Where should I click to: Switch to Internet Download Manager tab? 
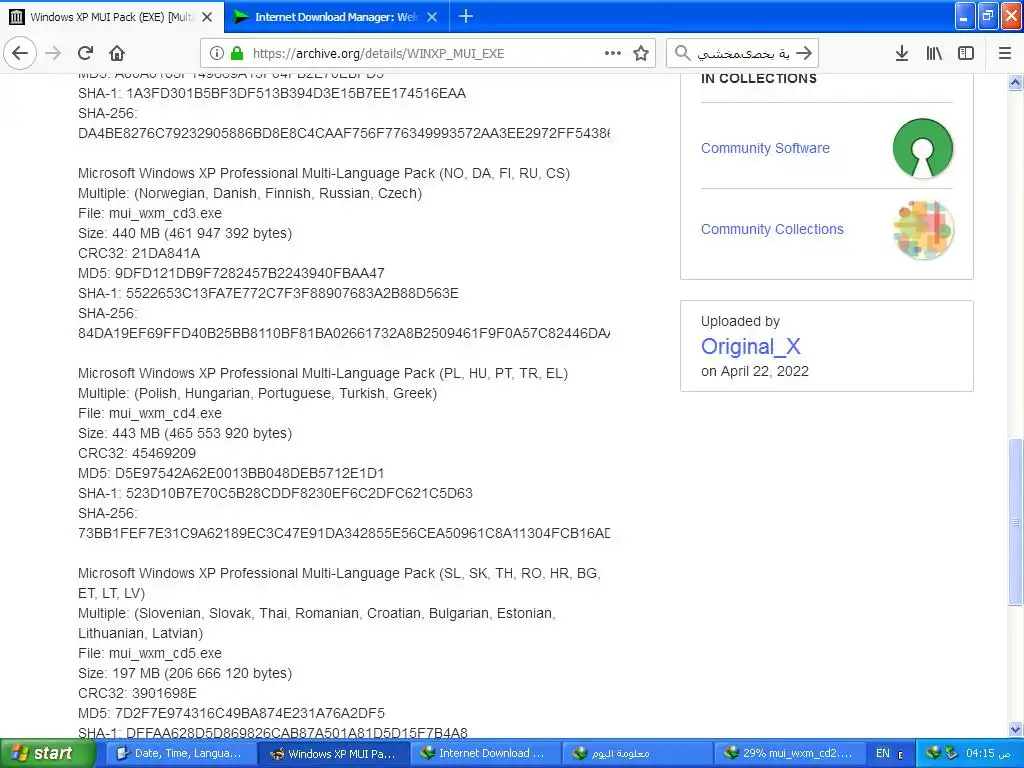tap(336, 17)
